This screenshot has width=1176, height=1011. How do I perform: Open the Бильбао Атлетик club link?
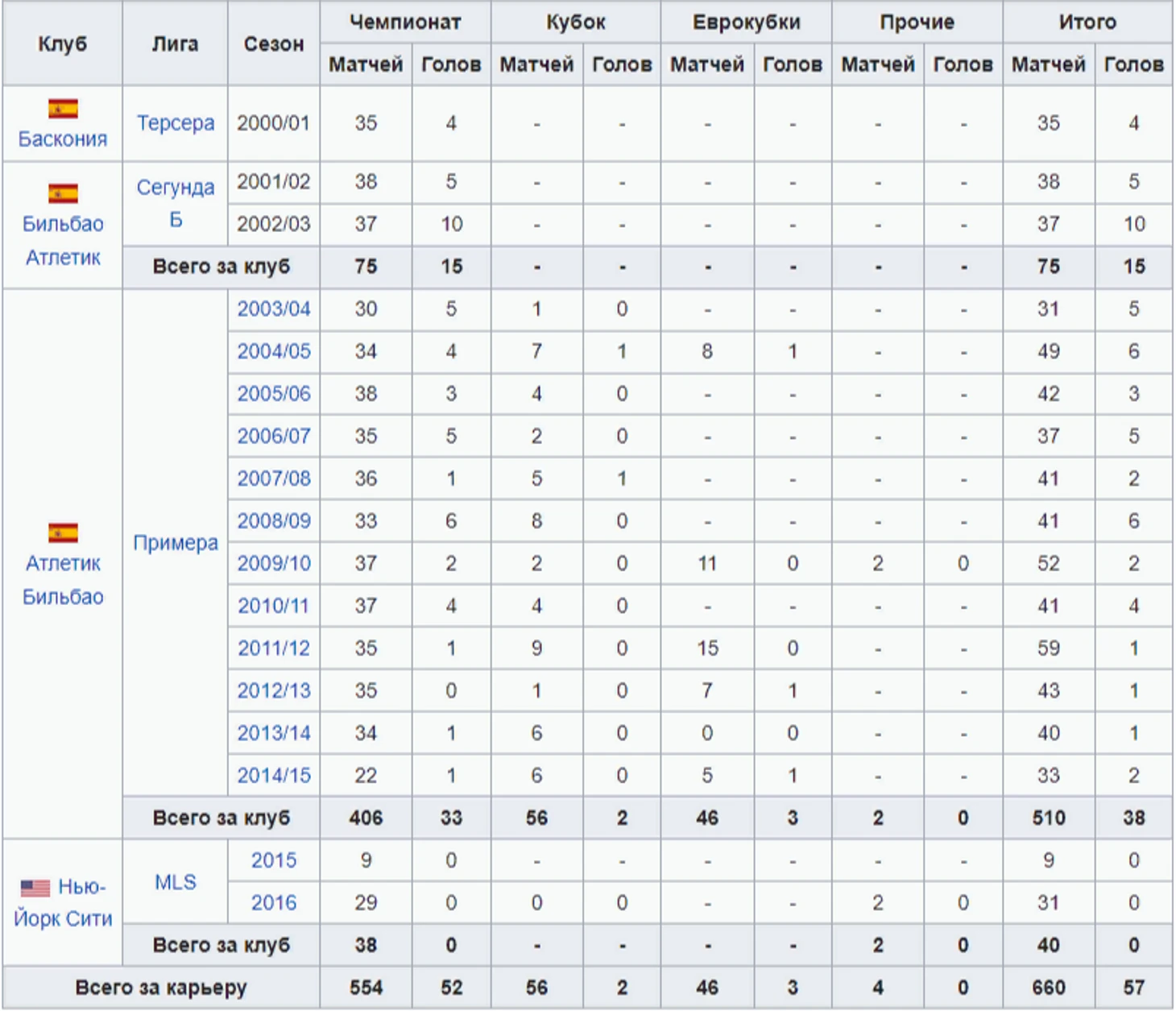click(63, 240)
